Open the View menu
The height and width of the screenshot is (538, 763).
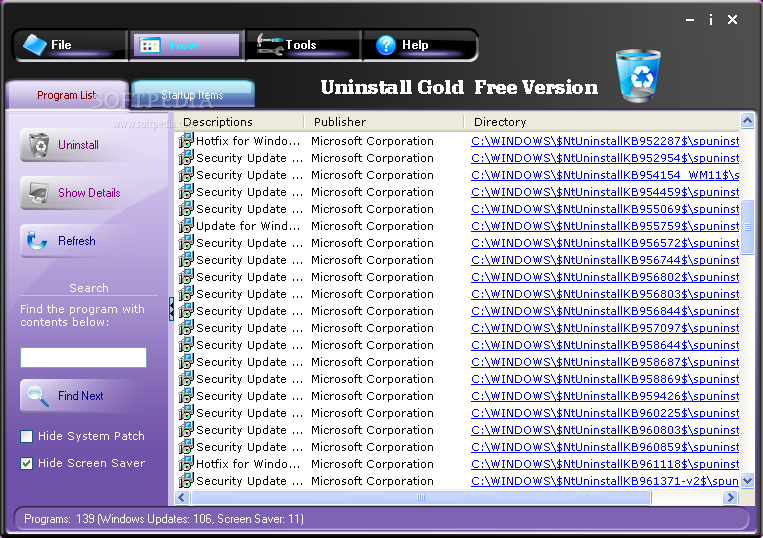point(186,45)
